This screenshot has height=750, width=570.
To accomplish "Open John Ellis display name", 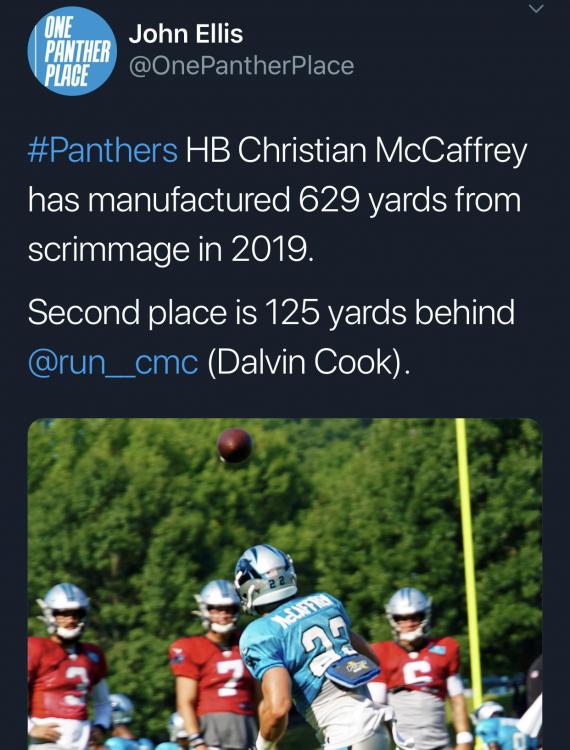I will [x=186, y=34].
